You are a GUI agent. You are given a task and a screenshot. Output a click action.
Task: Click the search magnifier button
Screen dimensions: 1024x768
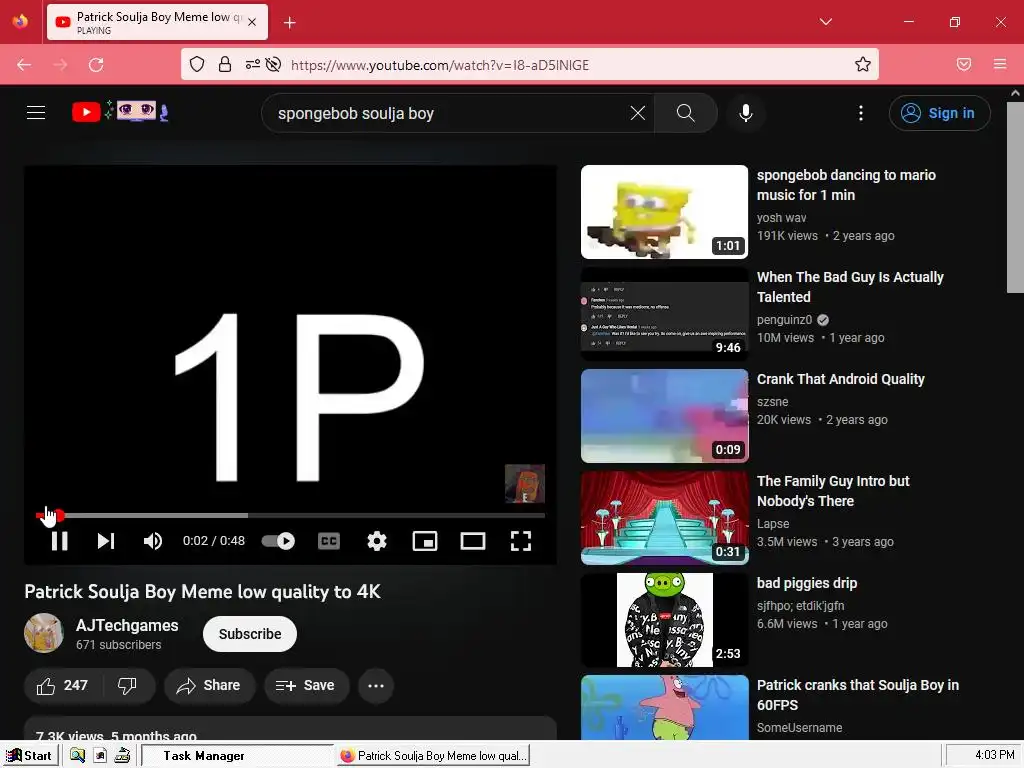[686, 113]
